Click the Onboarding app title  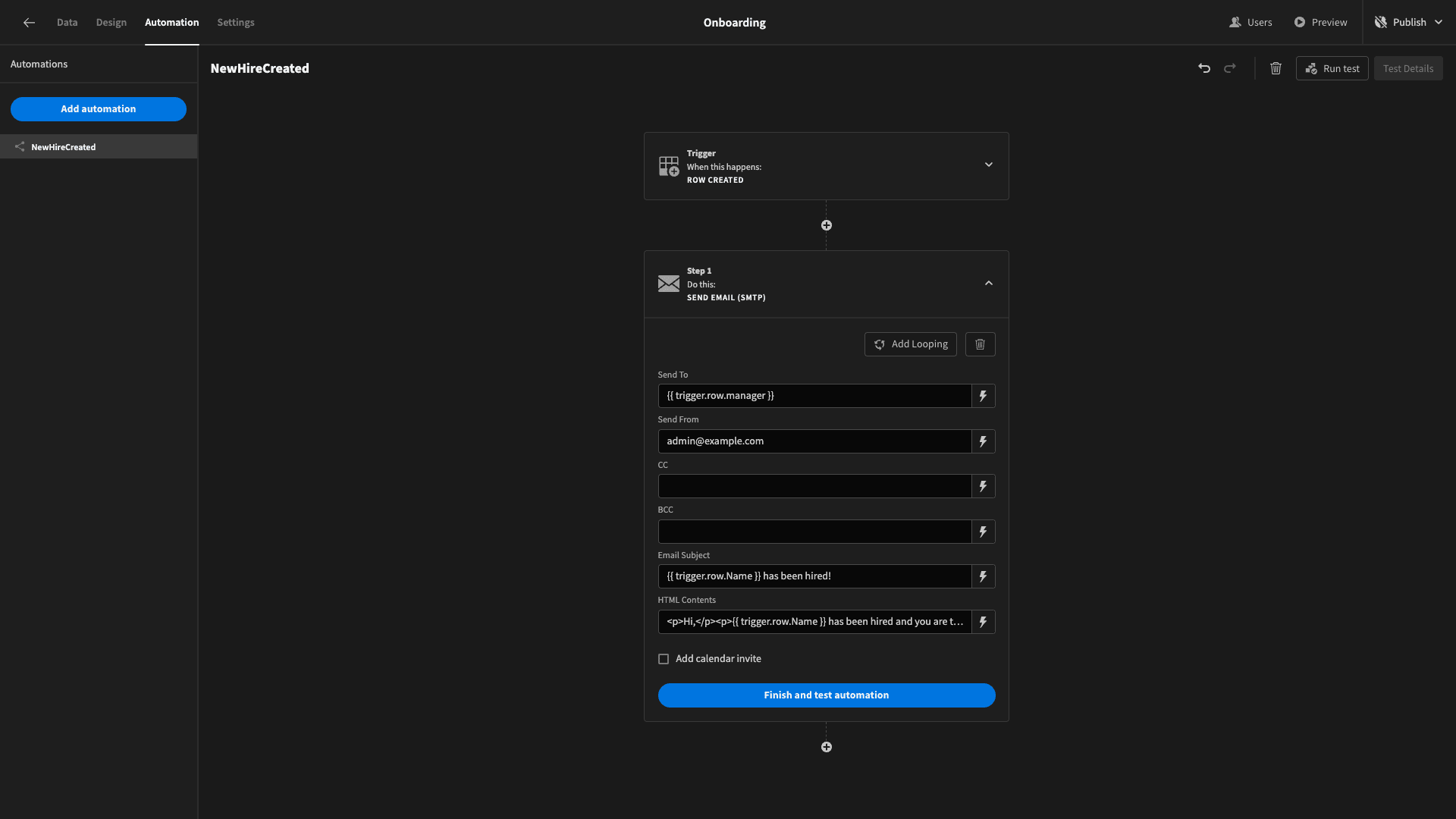click(x=734, y=23)
